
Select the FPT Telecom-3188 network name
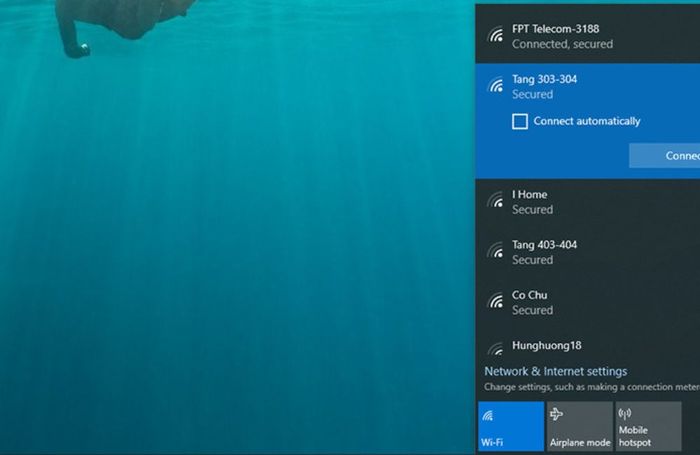coord(555,29)
